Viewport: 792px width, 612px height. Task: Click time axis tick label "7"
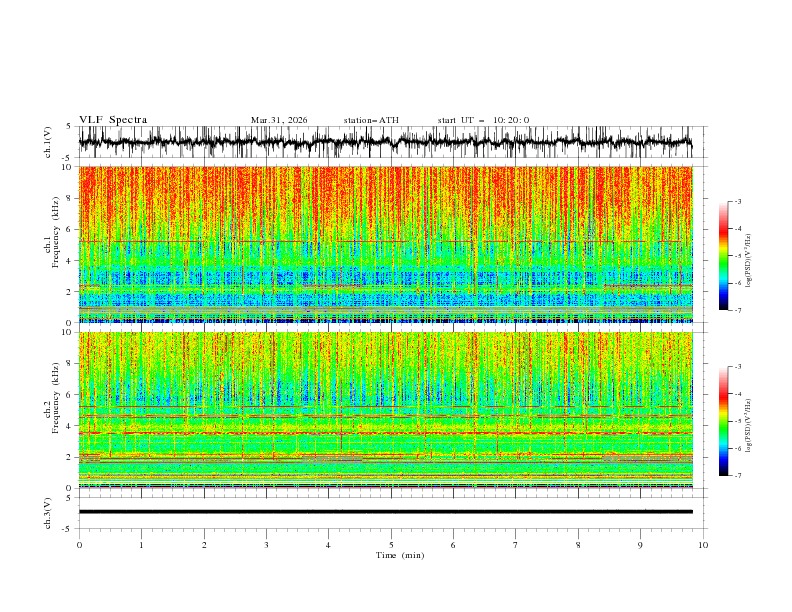point(516,545)
